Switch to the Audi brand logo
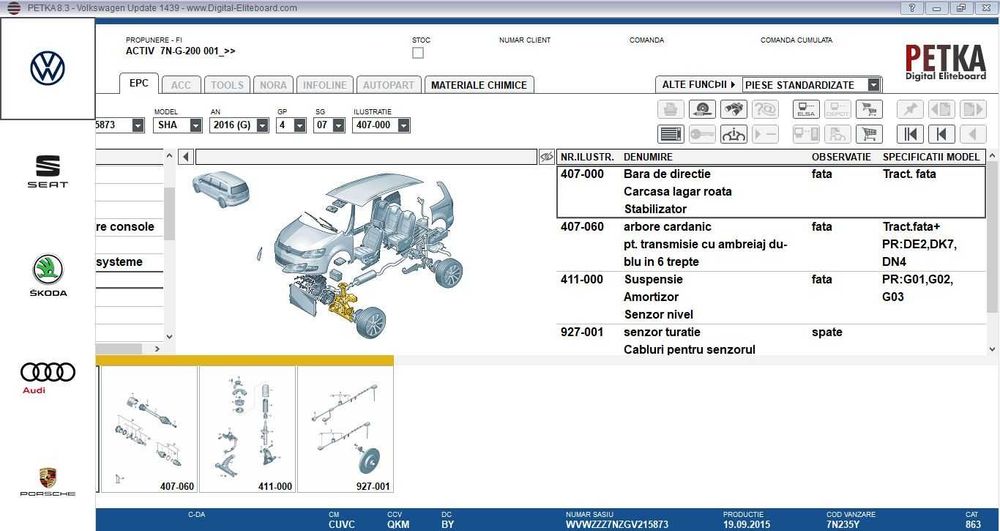The width and height of the screenshot is (1000, 531). point(47,377)
